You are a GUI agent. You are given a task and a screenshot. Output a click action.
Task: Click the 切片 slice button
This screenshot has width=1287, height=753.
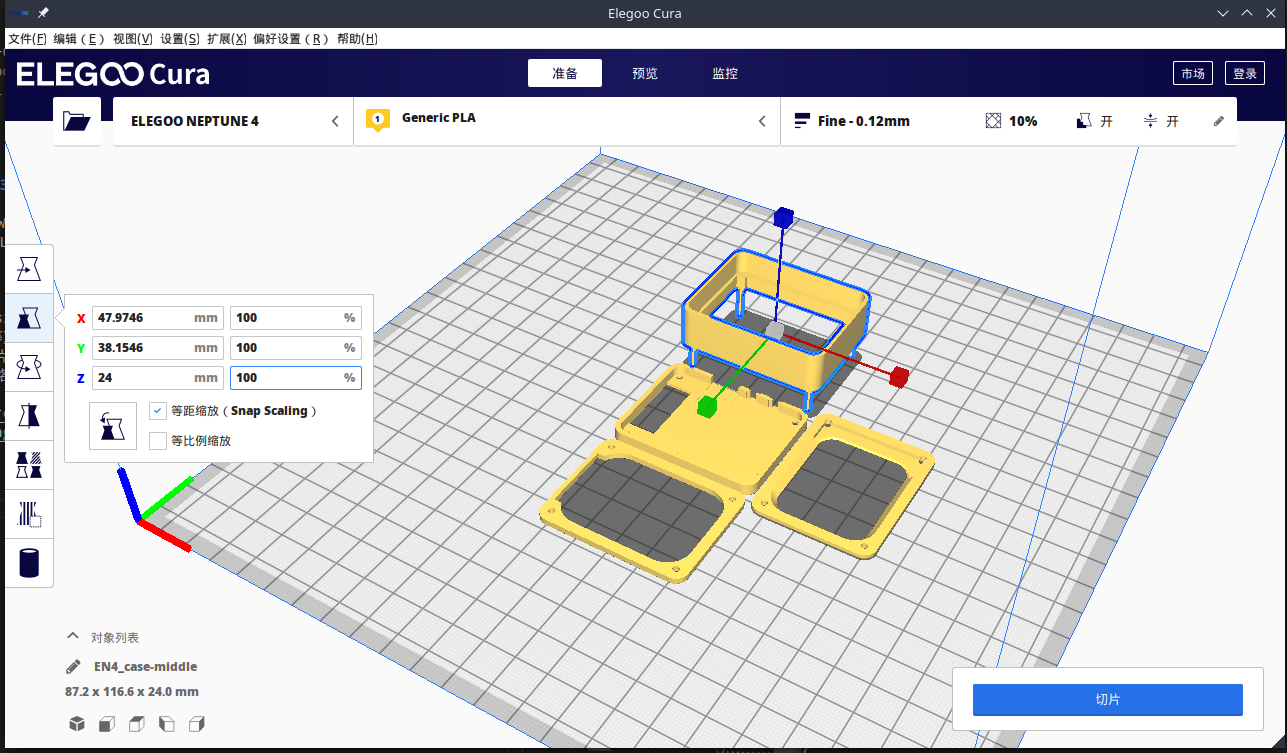(x=1108, y=700)
